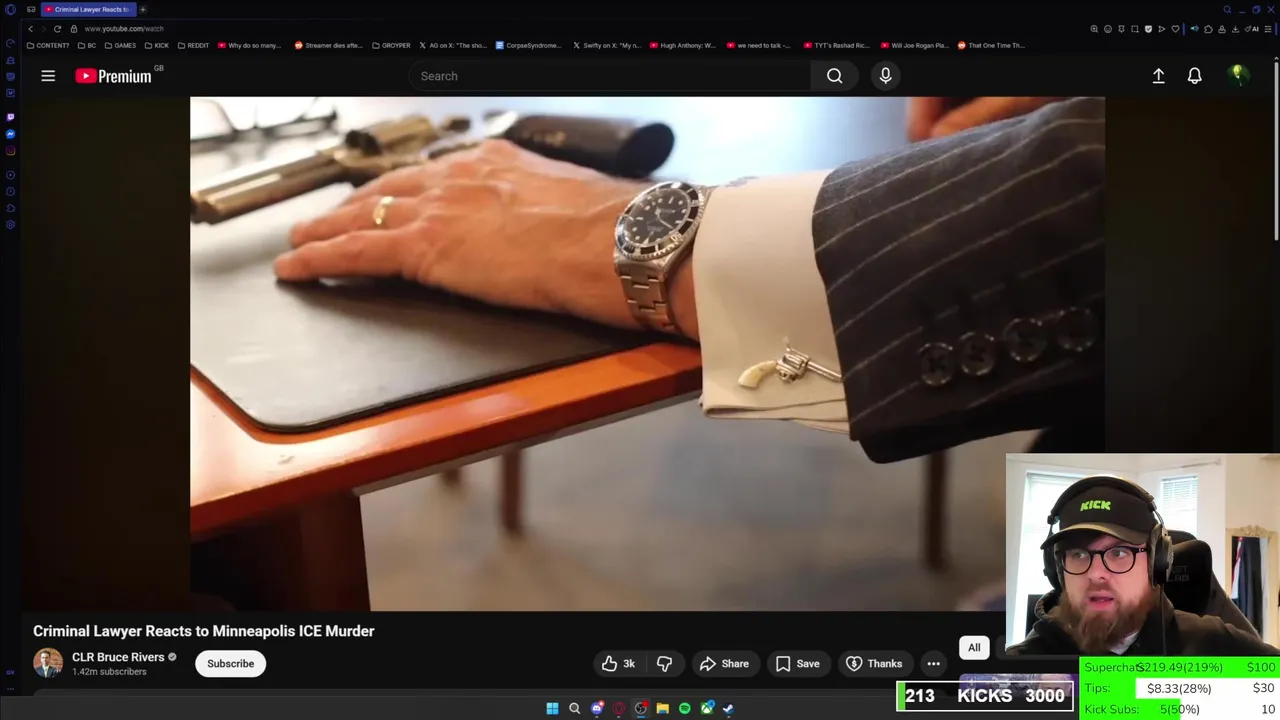The width and height of the screenshot is (1280, 720).
Task: Click the page vertical scrollbar
Action: coord(1276,150)
